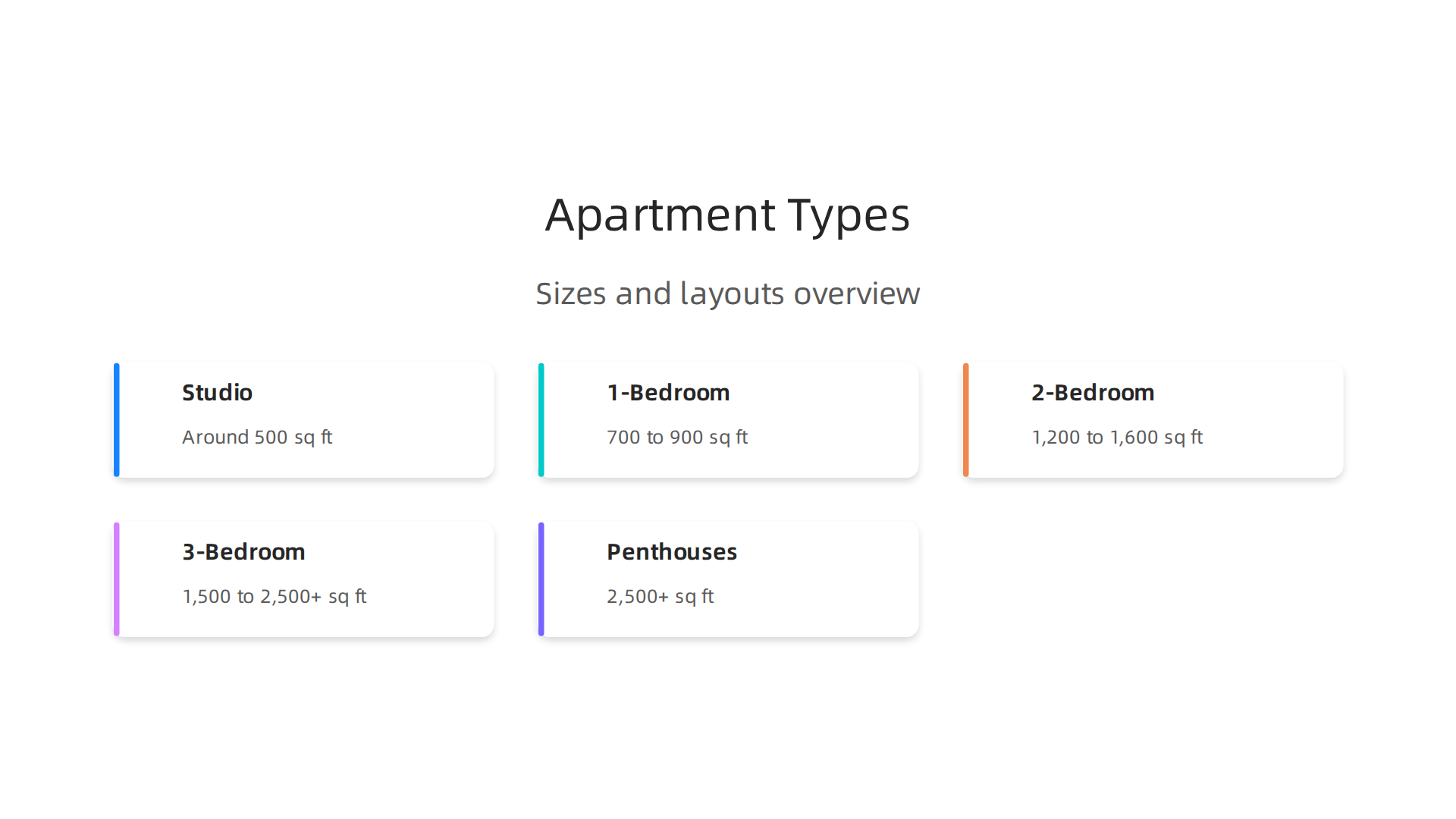Click '1,200 to 1,600 sq ft' text

[1117, 438]
